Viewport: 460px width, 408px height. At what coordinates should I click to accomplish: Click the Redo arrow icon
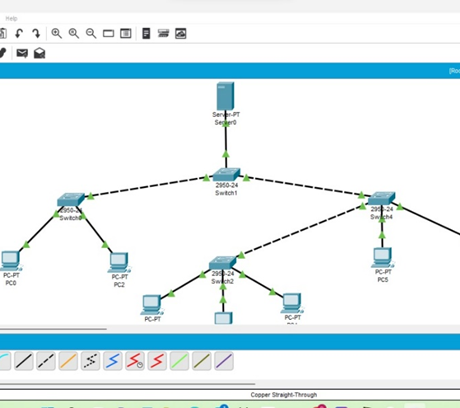(x=36, y=33)
